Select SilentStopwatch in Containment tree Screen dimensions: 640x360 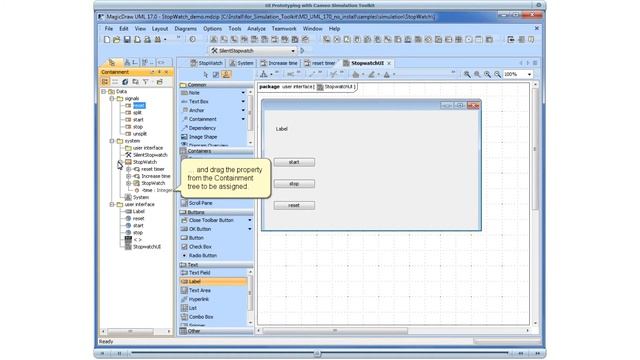pos(146,155)
